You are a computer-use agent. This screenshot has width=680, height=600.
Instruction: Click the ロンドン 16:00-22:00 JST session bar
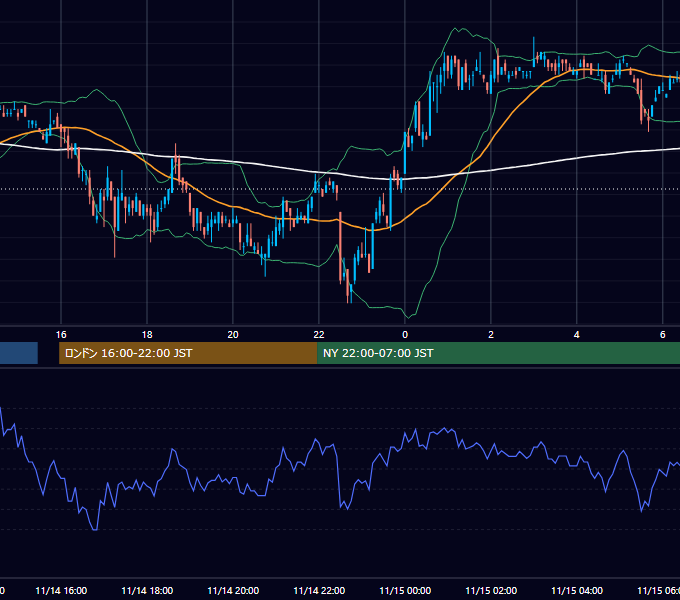click(188, 353)
